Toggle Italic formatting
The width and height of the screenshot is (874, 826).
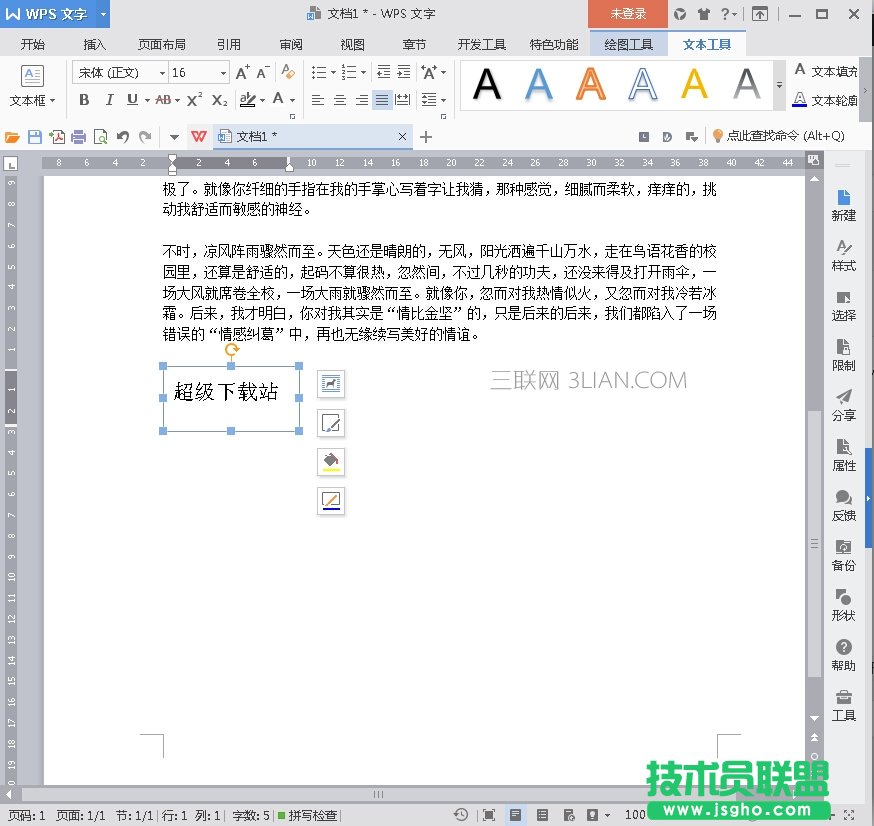(108, 100)
